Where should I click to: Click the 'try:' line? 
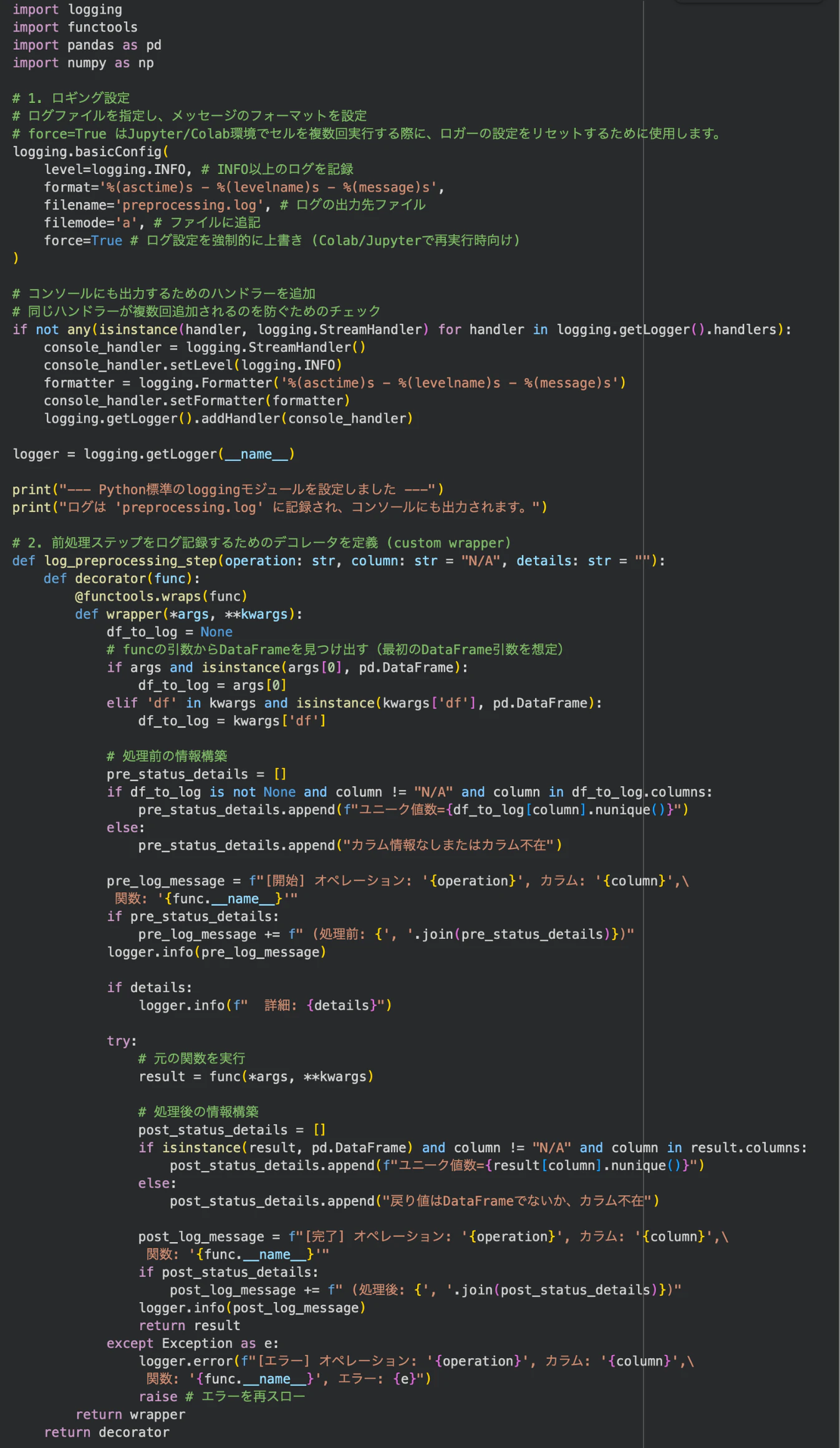pyautogui.click(x=122, y=1041)
